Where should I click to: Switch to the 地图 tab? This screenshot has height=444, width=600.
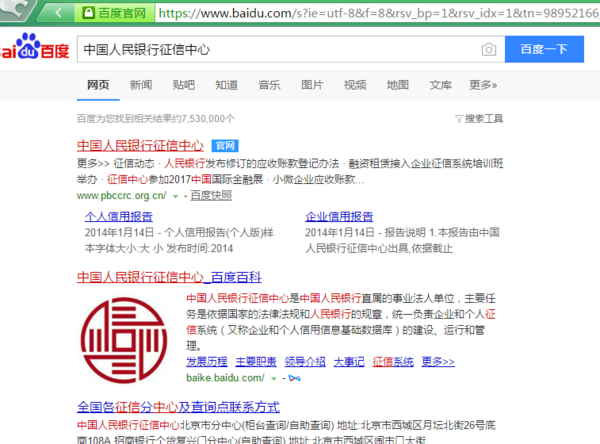[x=398, y=85]
